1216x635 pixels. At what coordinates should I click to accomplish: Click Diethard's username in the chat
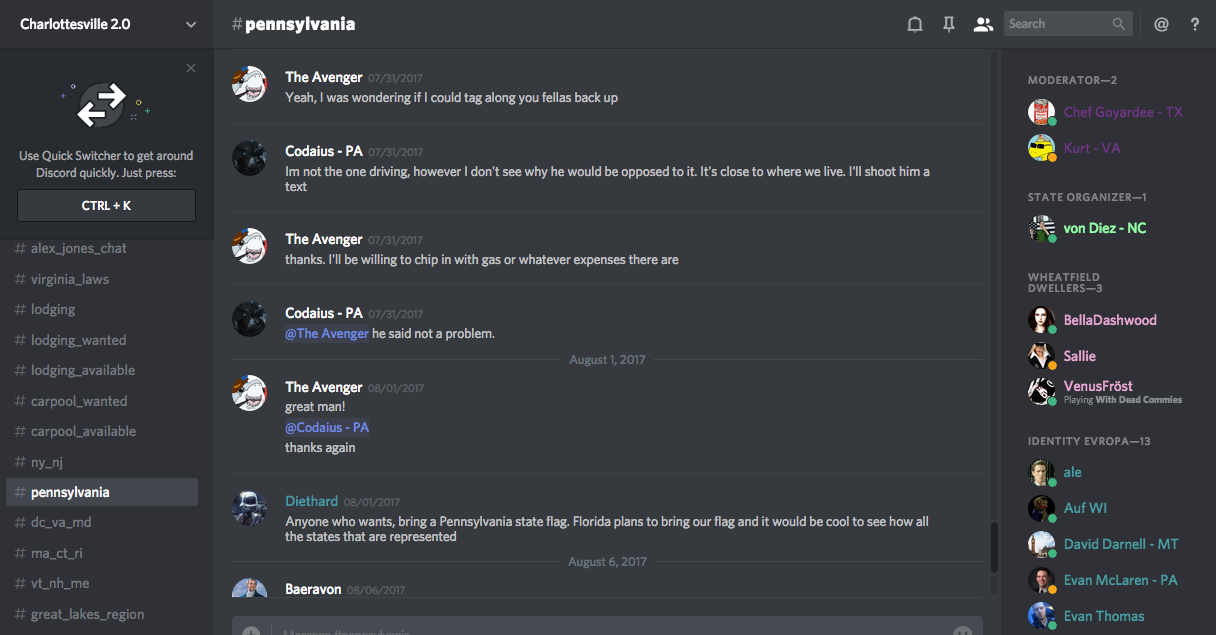[311, 501]
